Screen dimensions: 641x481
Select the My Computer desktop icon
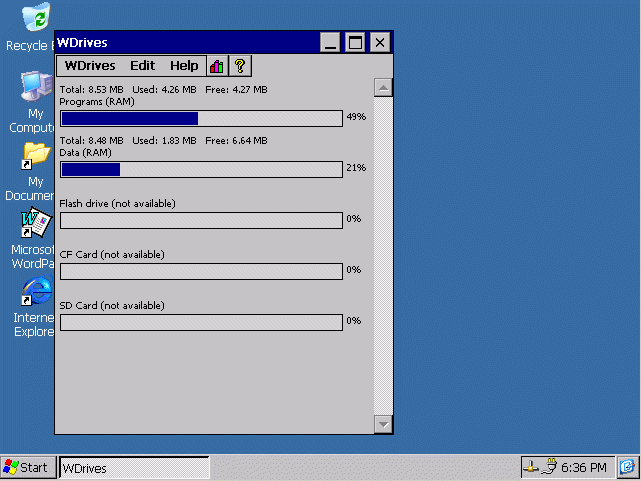36,88
